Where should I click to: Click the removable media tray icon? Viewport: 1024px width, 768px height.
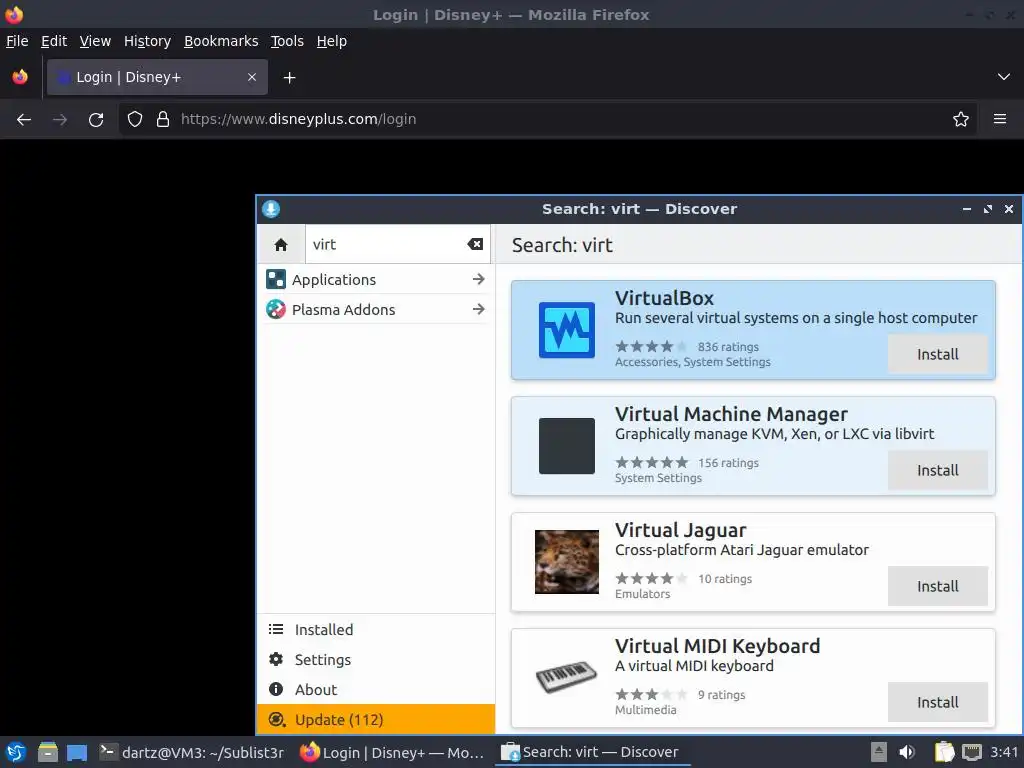[879, 752]
